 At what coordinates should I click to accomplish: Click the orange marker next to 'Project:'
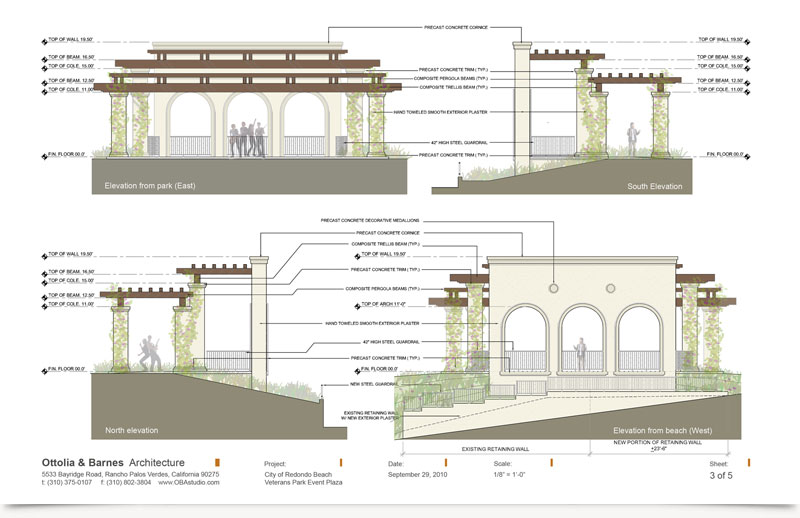(342, 463)
